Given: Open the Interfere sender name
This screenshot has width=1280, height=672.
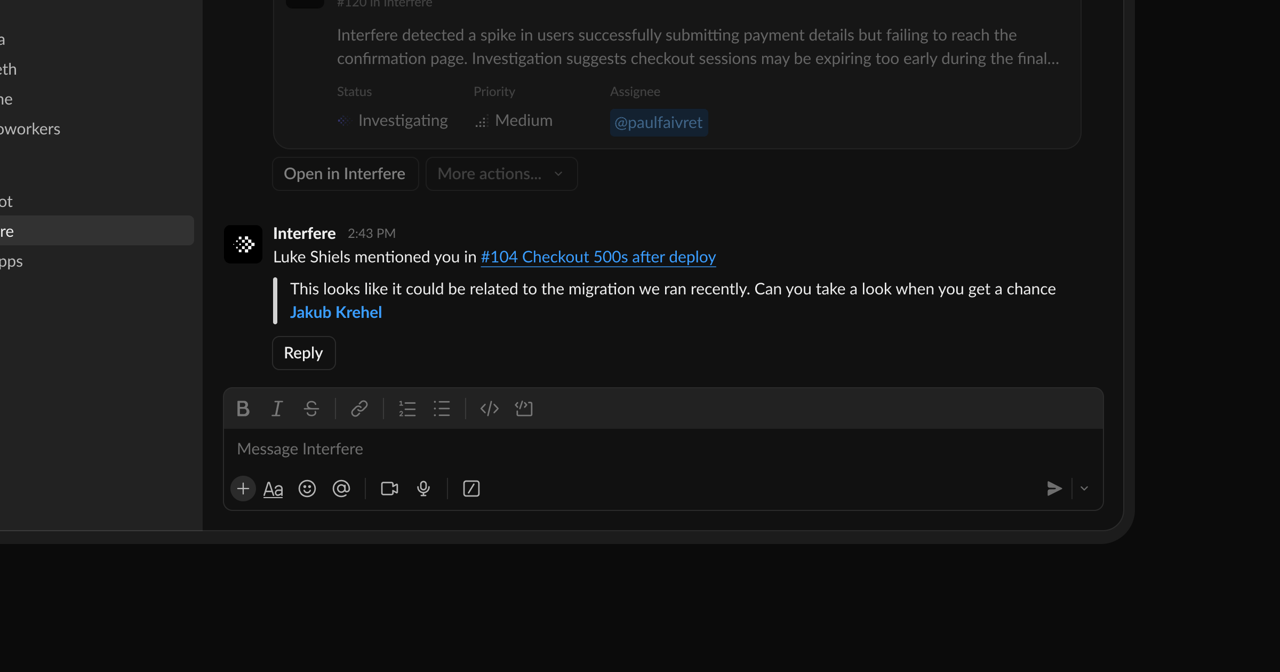Looking at the screenshot, I should tap(304, 233).
